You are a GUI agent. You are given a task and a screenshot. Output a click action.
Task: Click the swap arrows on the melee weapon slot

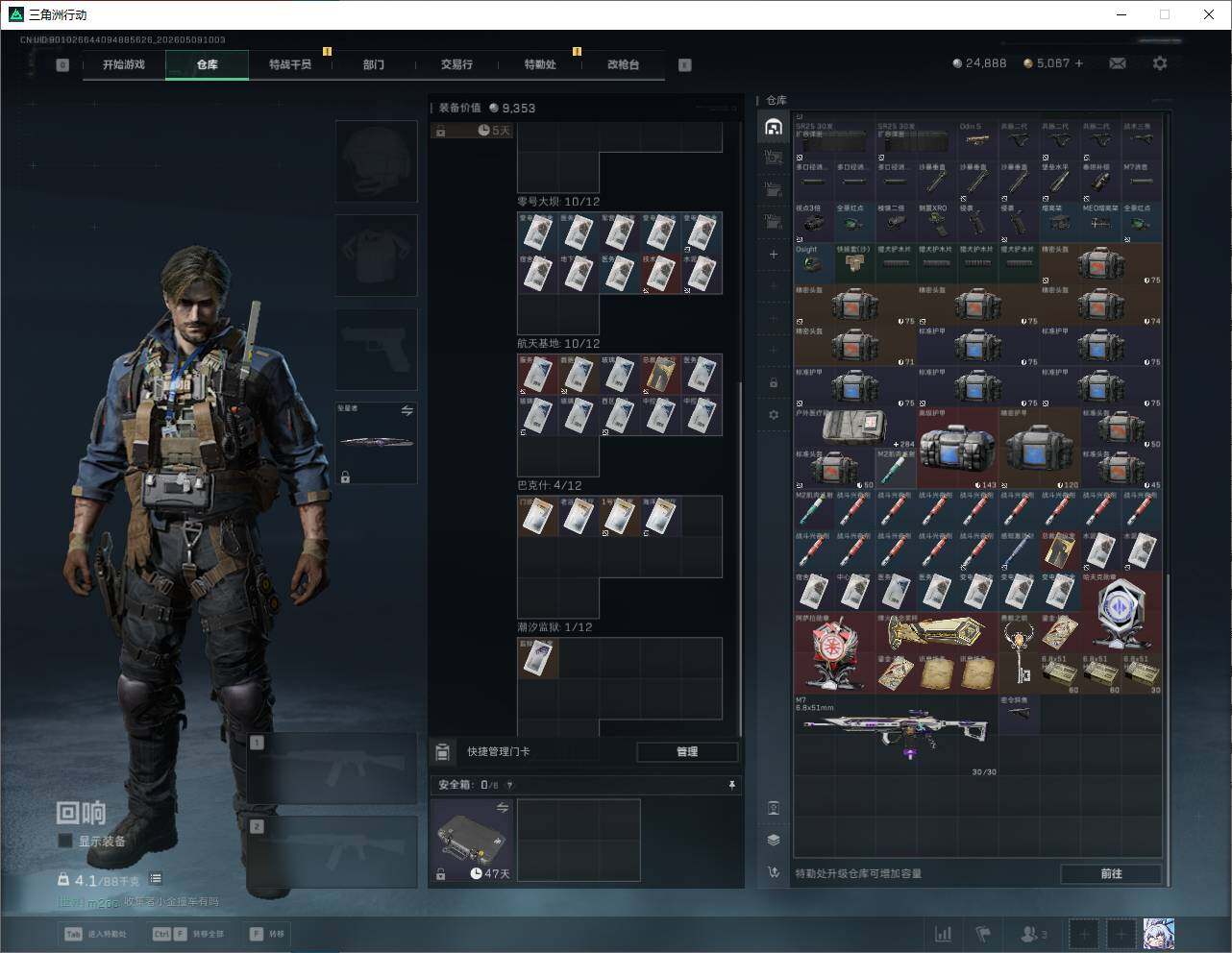click(x=407, y=411)
